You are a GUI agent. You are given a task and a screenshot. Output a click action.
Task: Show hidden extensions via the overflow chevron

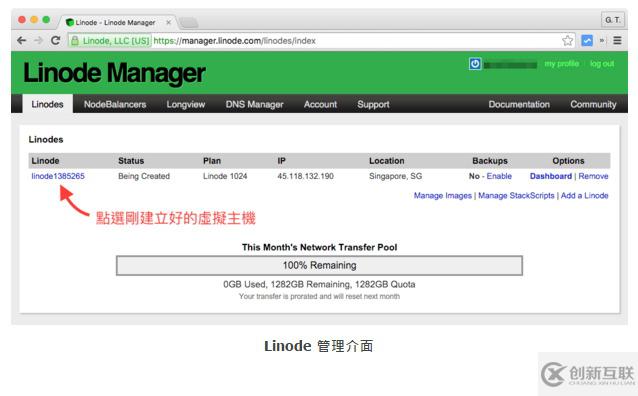click(x=602, y=41)
